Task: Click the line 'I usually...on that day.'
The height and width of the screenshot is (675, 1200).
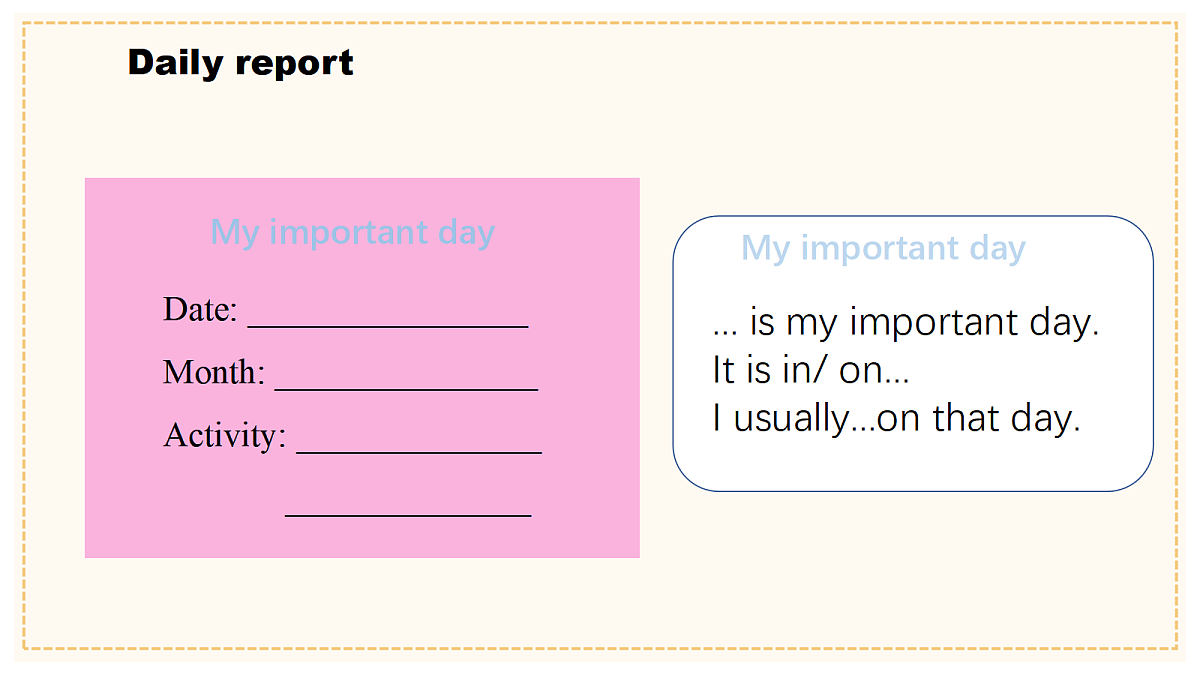Action: tap(896, 418)
